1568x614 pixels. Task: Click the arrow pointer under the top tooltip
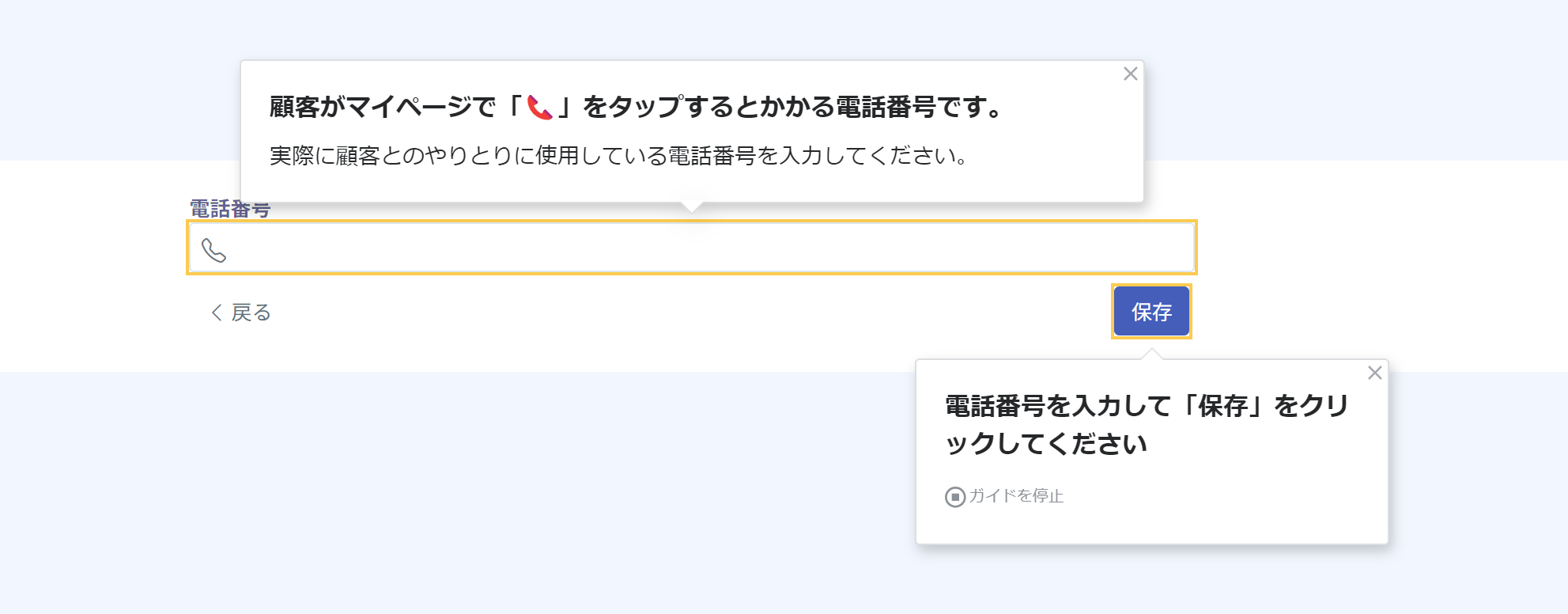tap(692, 207)
